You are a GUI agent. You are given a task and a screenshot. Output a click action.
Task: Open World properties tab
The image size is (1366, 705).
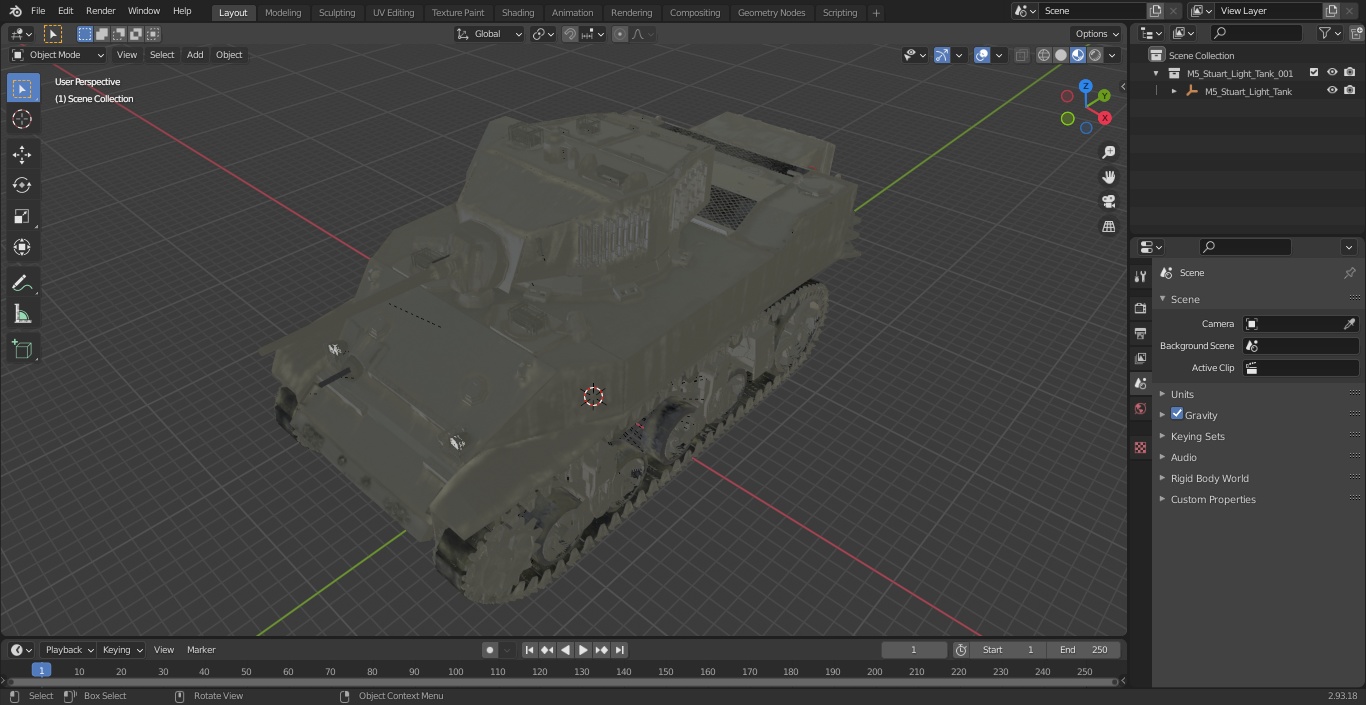pyautogui.click(x=1140, y=408)
